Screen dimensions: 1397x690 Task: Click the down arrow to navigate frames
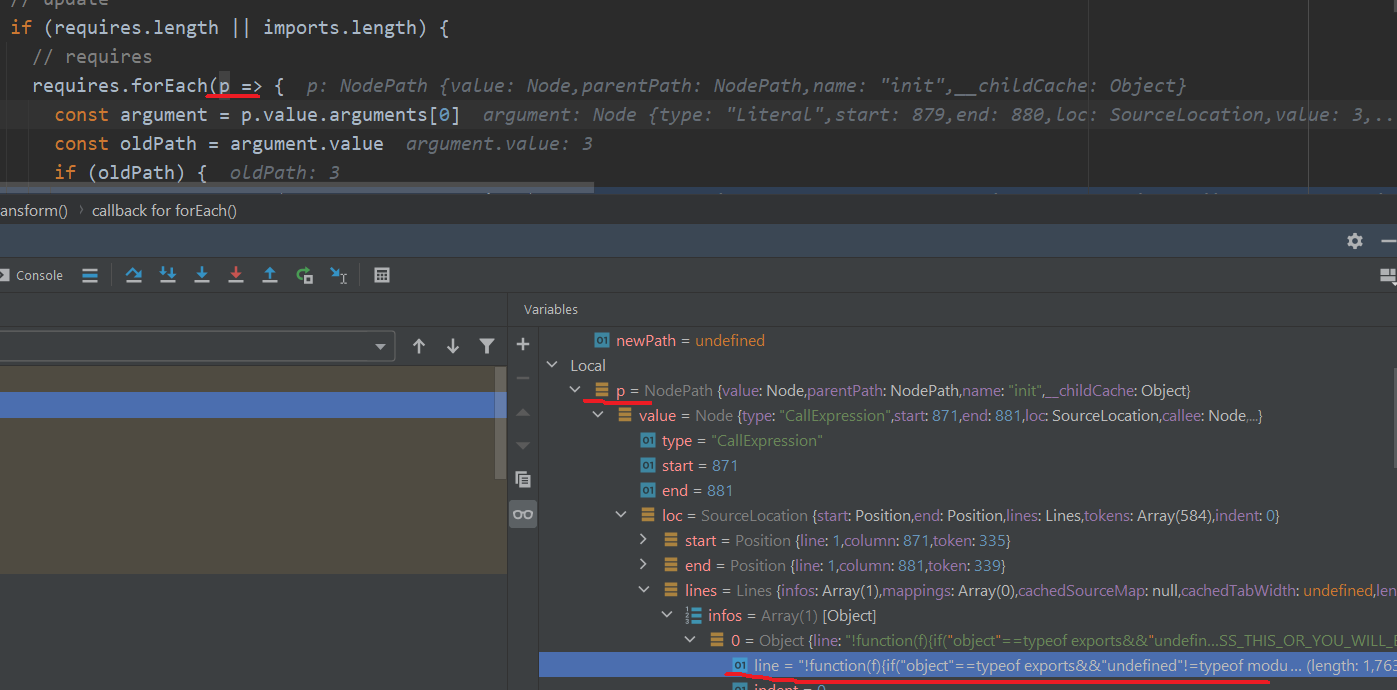point(453,345)
